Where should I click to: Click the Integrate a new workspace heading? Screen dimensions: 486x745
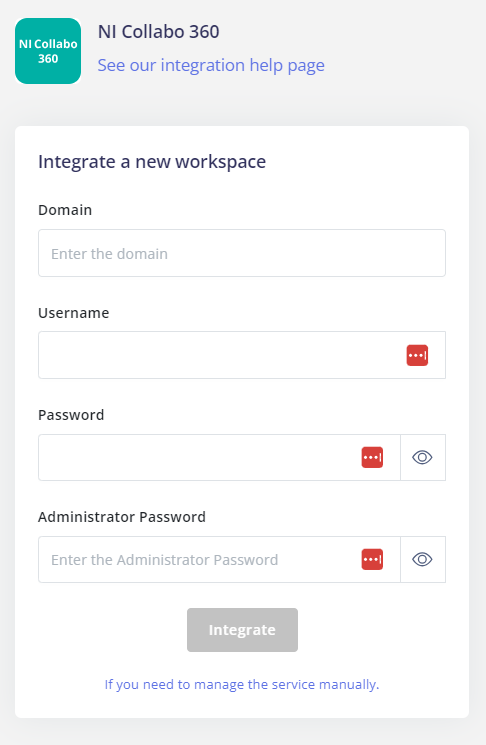tap(152, 162)
